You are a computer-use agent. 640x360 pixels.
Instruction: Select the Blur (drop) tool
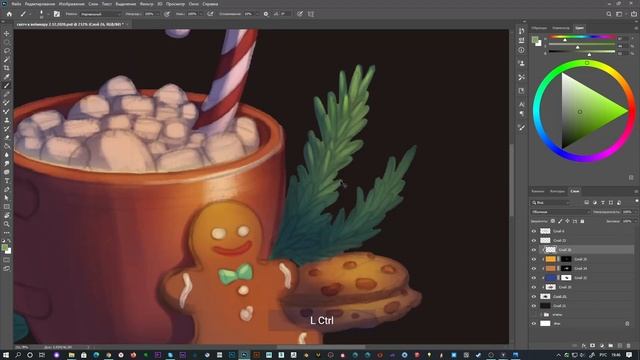(x=7, y=155)
